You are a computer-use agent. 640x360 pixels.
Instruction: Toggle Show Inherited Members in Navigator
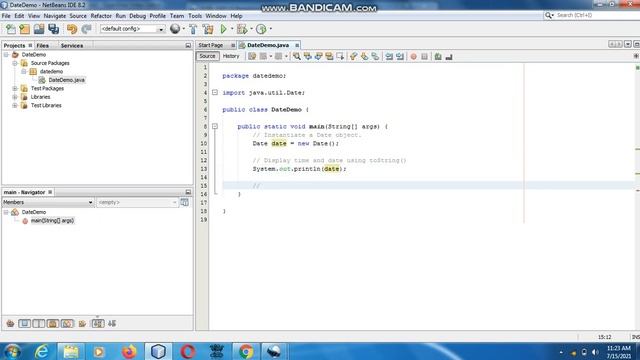pos(10,324)
